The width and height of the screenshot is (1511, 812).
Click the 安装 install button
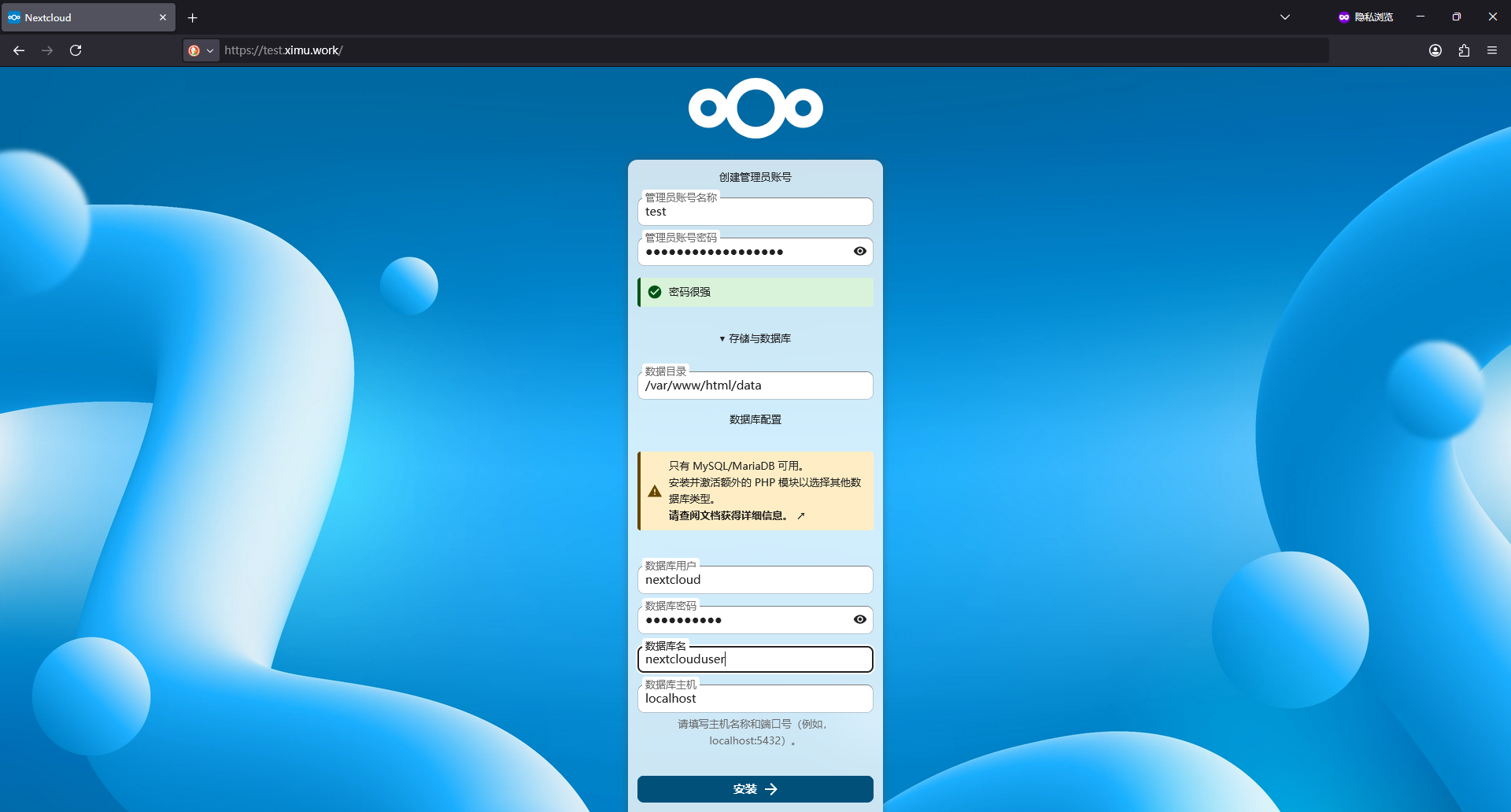(755, 789)
